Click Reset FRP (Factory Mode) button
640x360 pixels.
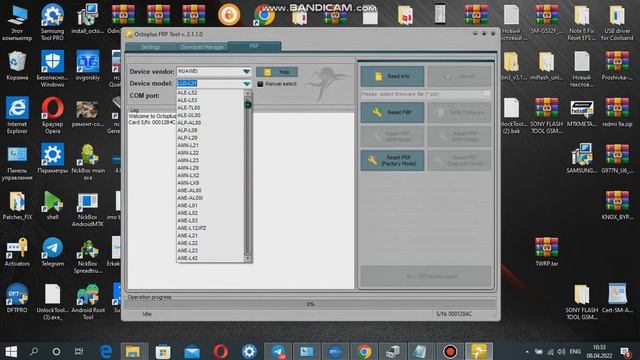coord(392,160)
